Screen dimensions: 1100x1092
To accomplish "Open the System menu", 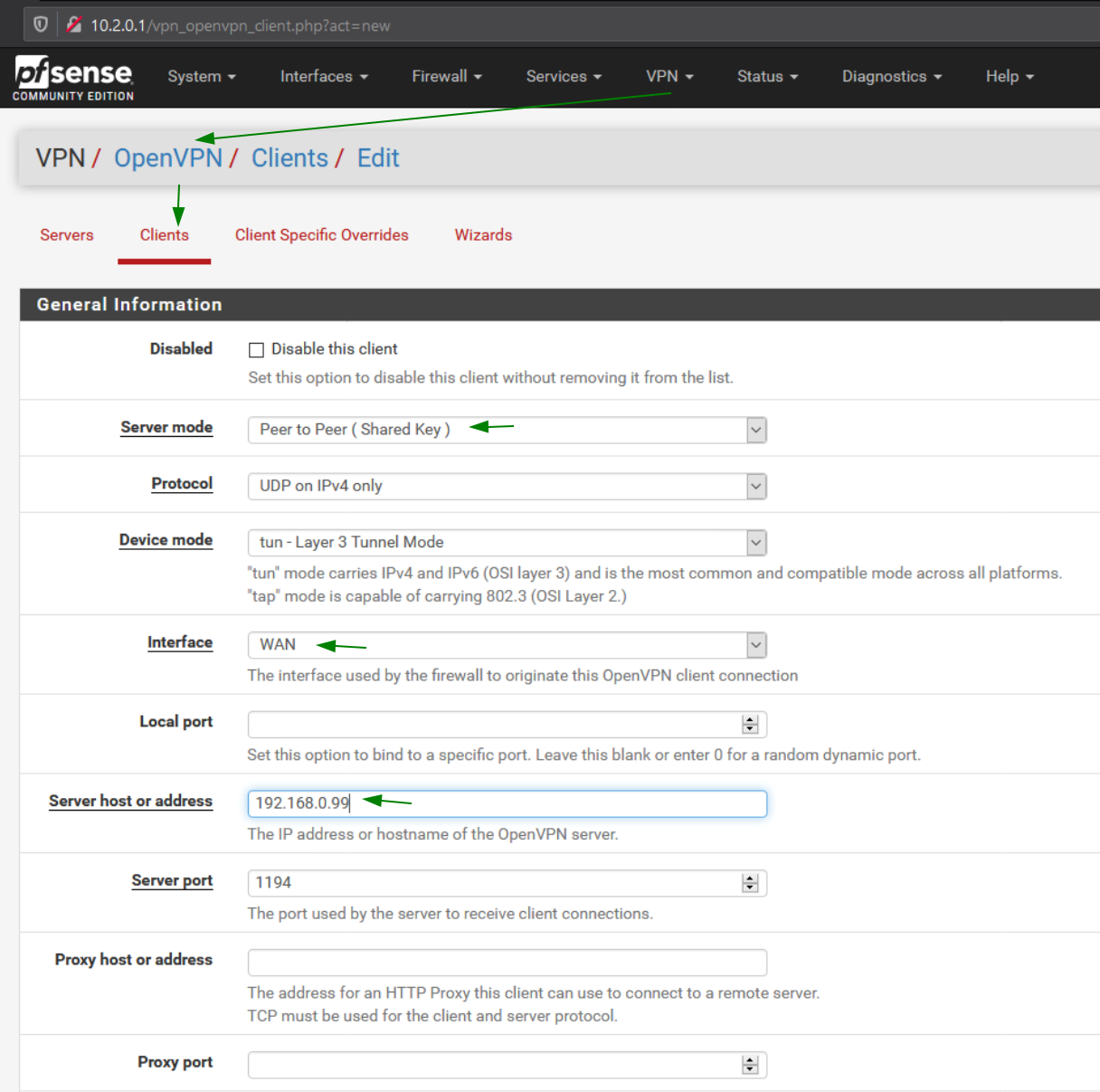I will click(x=202, y=77).
